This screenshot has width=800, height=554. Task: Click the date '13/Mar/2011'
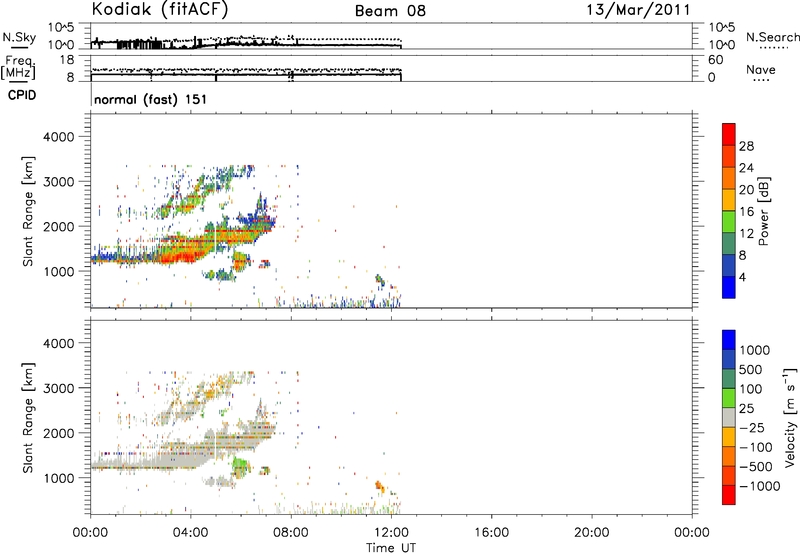tap(638, 10)
